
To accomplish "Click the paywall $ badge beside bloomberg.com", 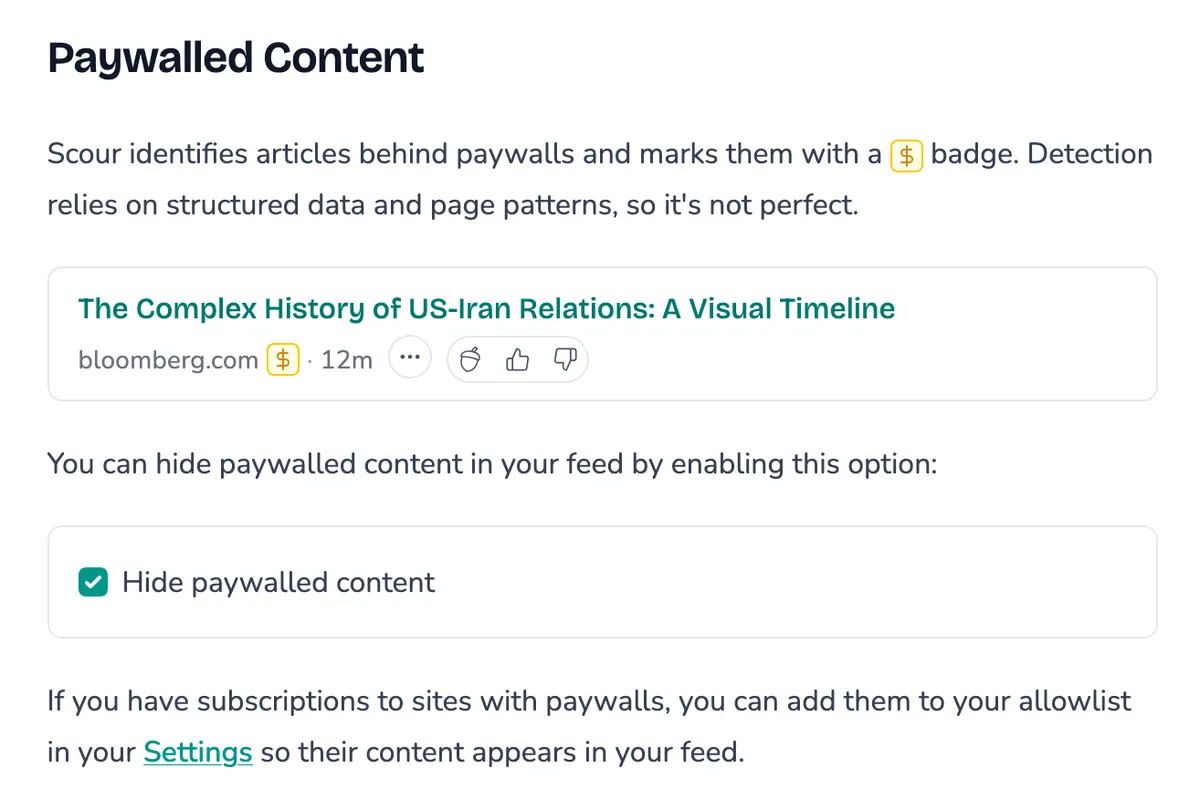I will [283, 360].
